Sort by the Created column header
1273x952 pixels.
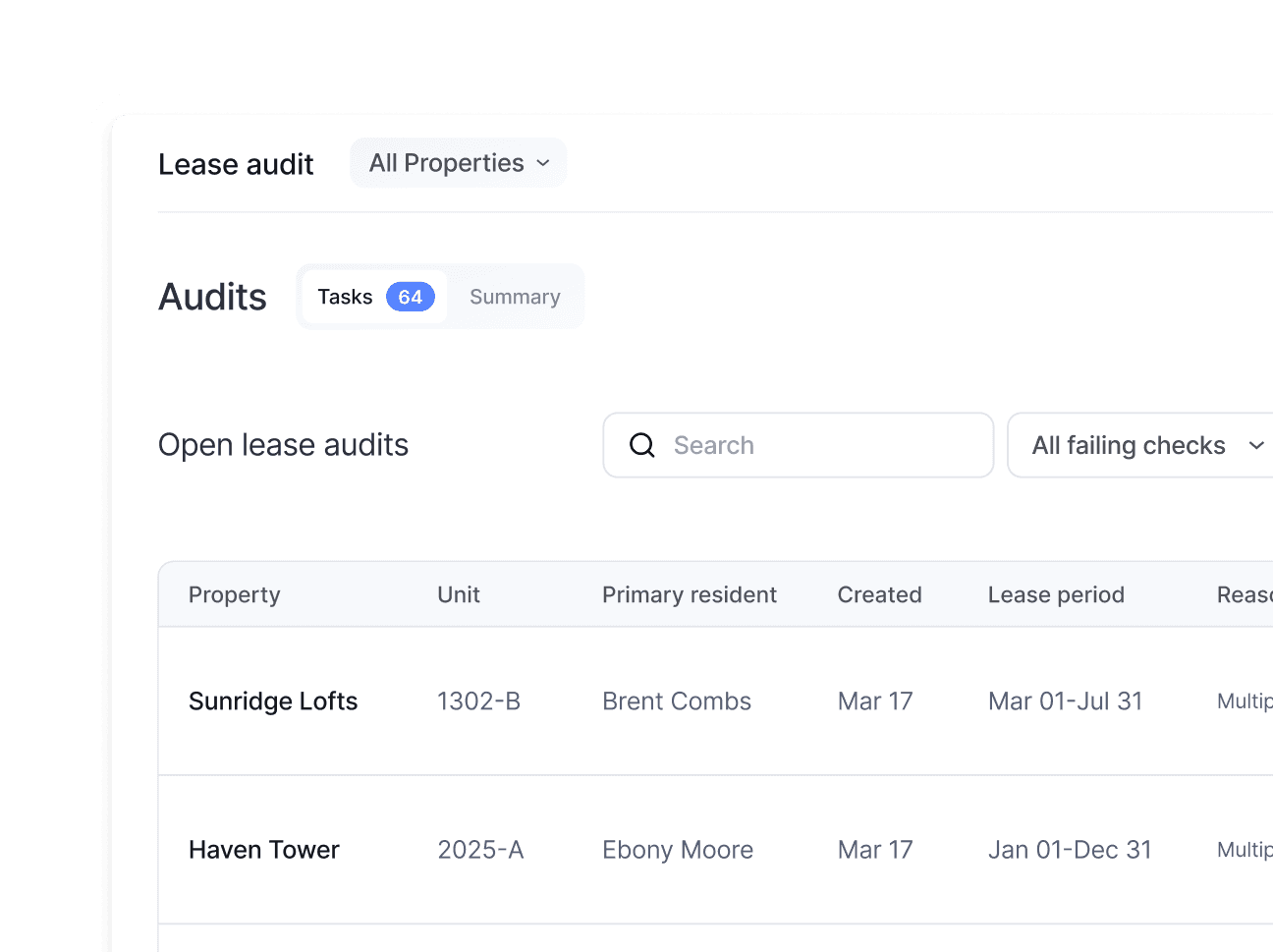coord(879,594)
